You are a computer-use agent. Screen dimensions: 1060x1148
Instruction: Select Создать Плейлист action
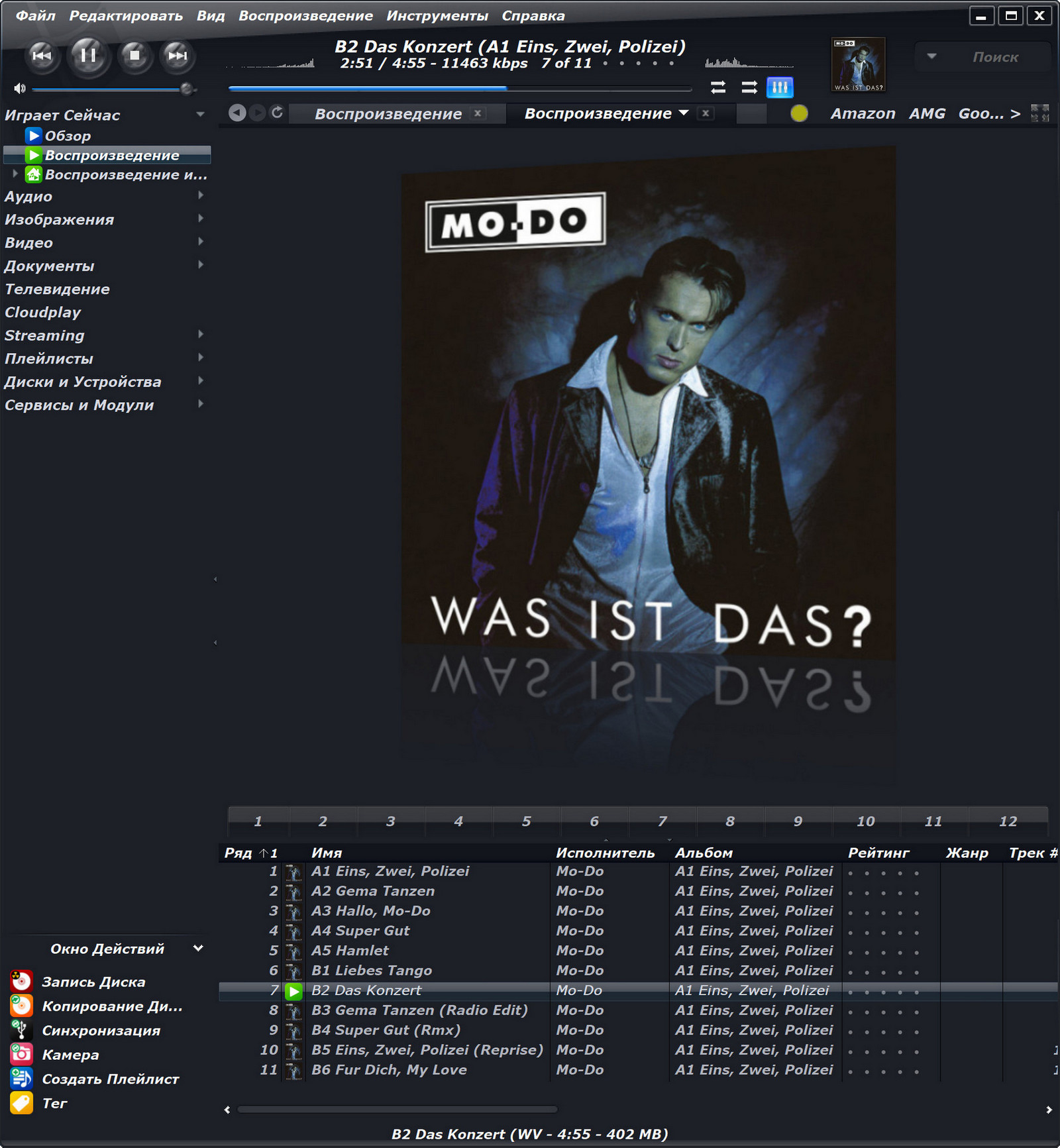coord(110,1079)
